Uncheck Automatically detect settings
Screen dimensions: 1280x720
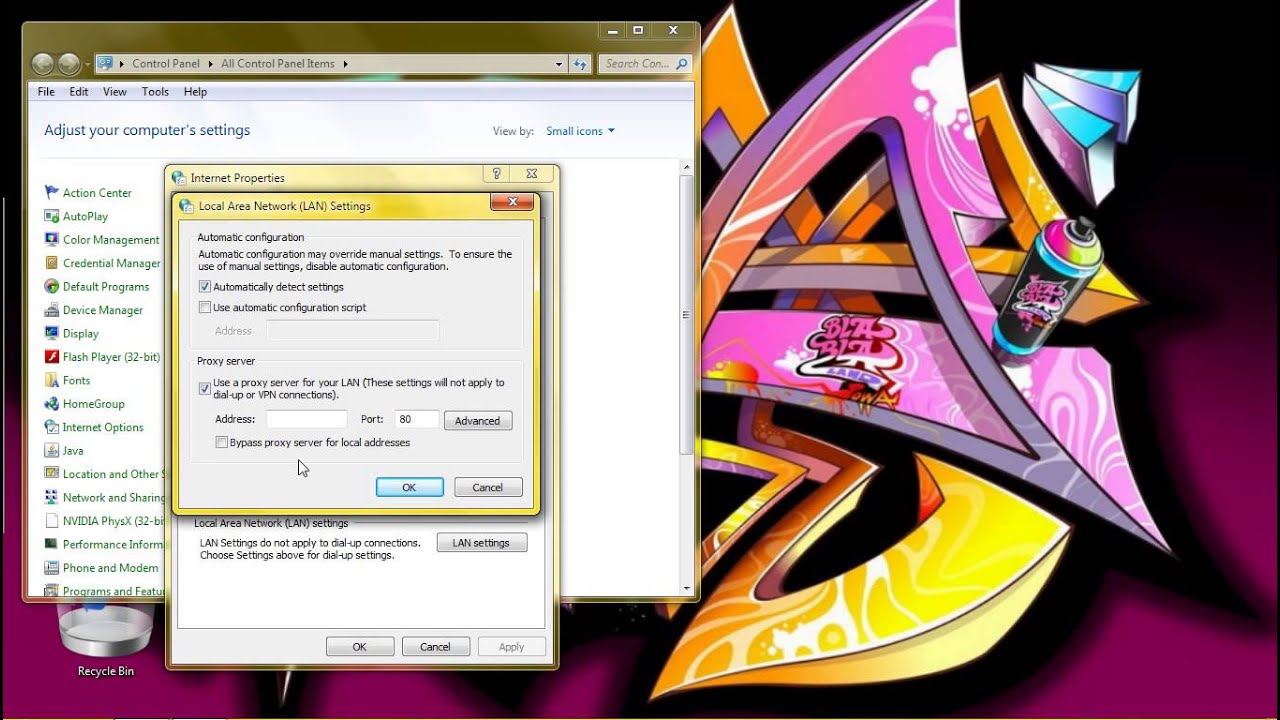pos(205,287)
